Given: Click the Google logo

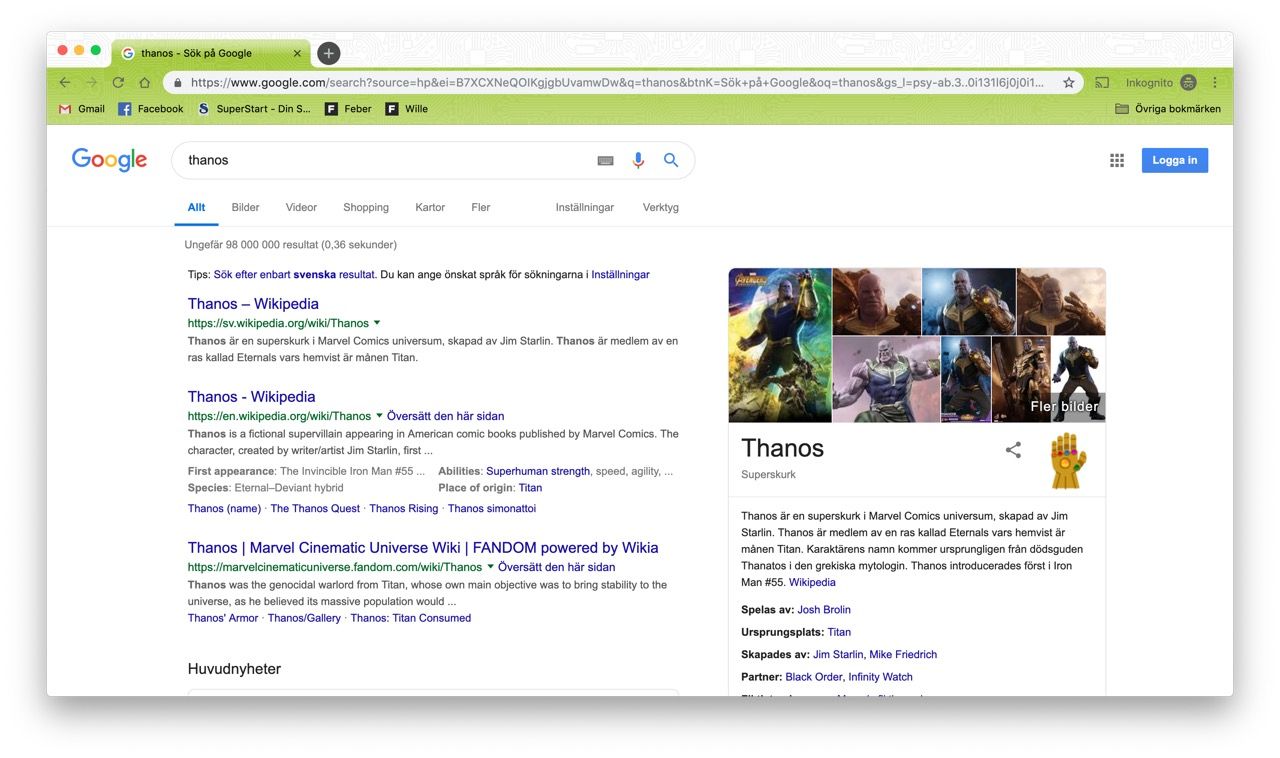Looking at the screenshot, I should (x=109, y=160).
